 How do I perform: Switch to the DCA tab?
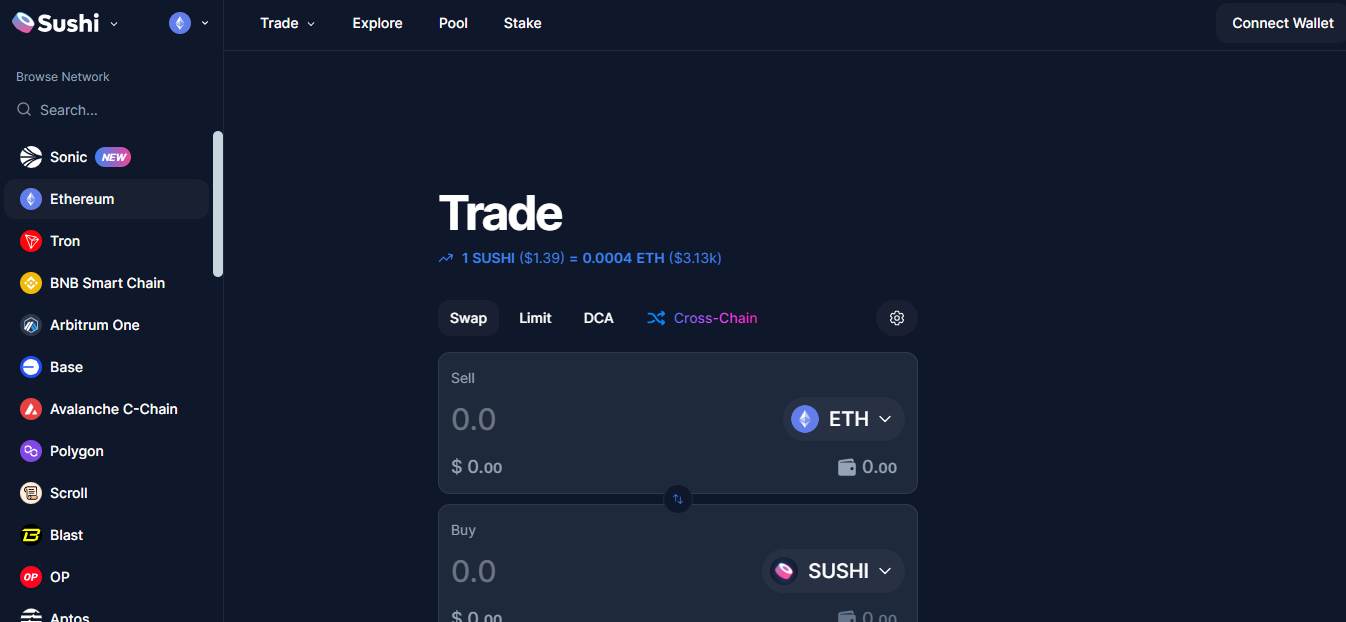599,318
